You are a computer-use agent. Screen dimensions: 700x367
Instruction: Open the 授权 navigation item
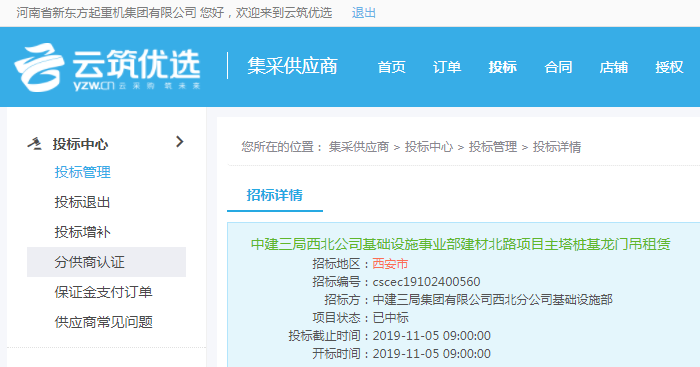[x=669, y=67]
